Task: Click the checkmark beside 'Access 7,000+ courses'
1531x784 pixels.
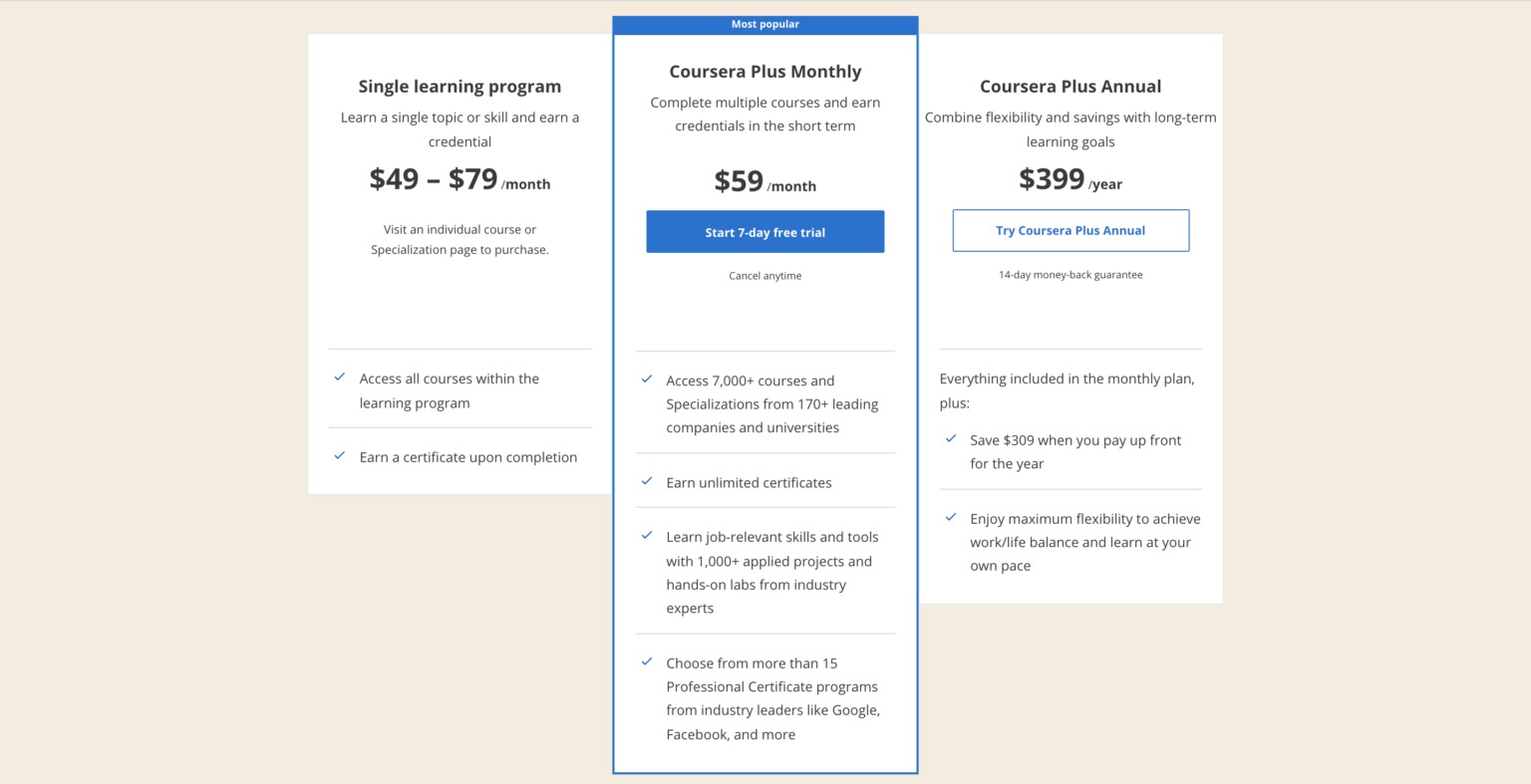Action: coord(646,380)
